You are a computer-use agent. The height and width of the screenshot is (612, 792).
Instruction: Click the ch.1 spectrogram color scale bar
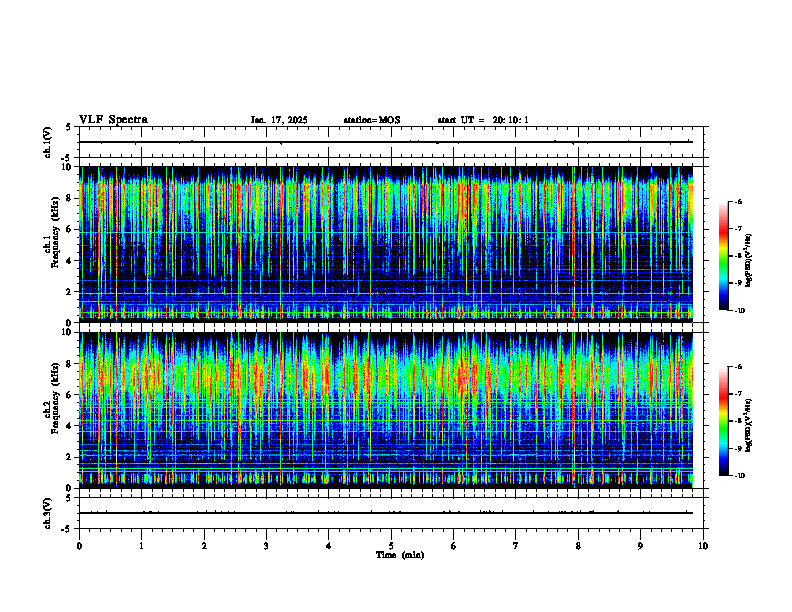point(724,256)
